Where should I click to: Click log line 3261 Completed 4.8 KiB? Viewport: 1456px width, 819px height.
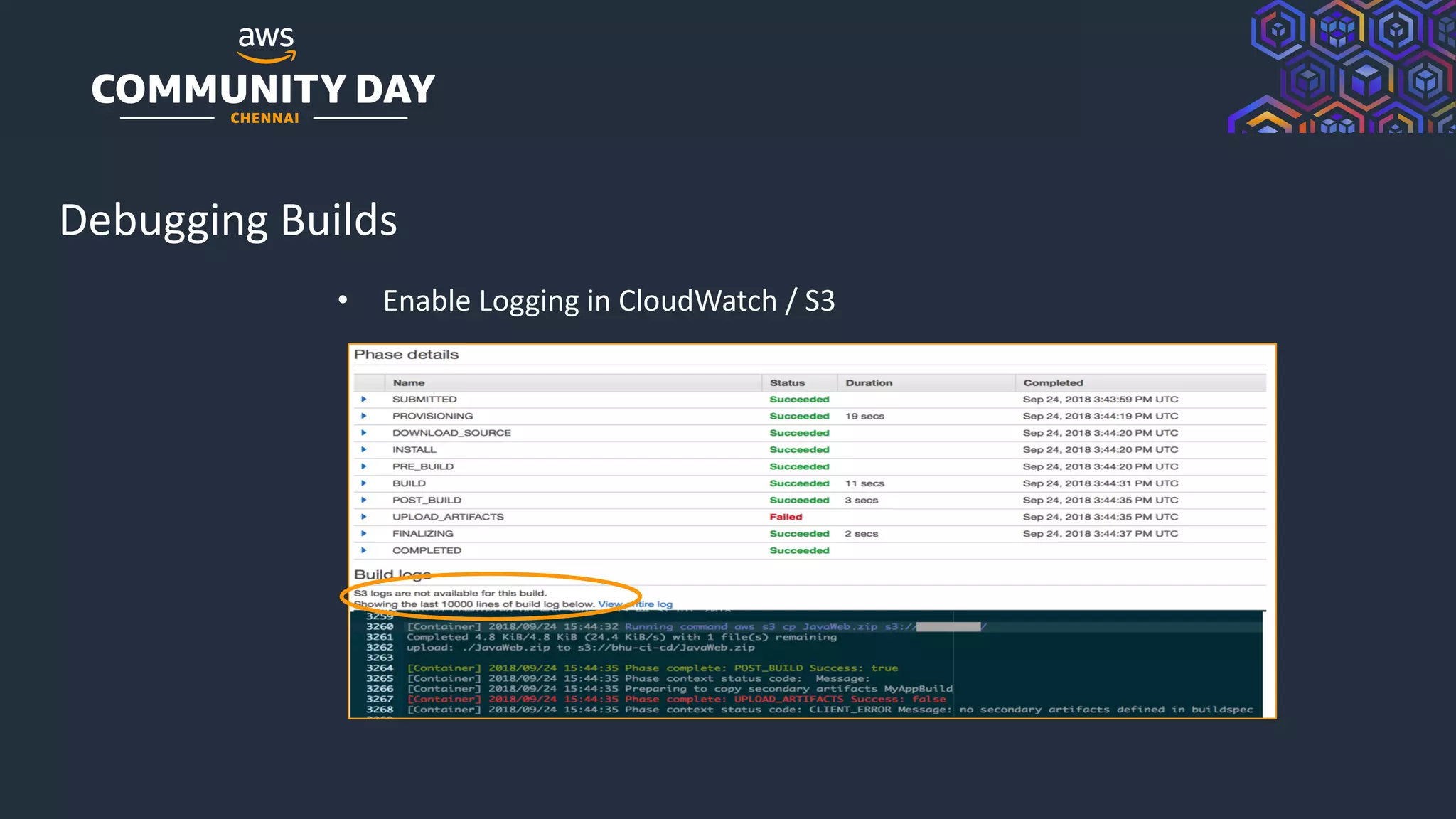pyautogui.click(x=621, y=637)
